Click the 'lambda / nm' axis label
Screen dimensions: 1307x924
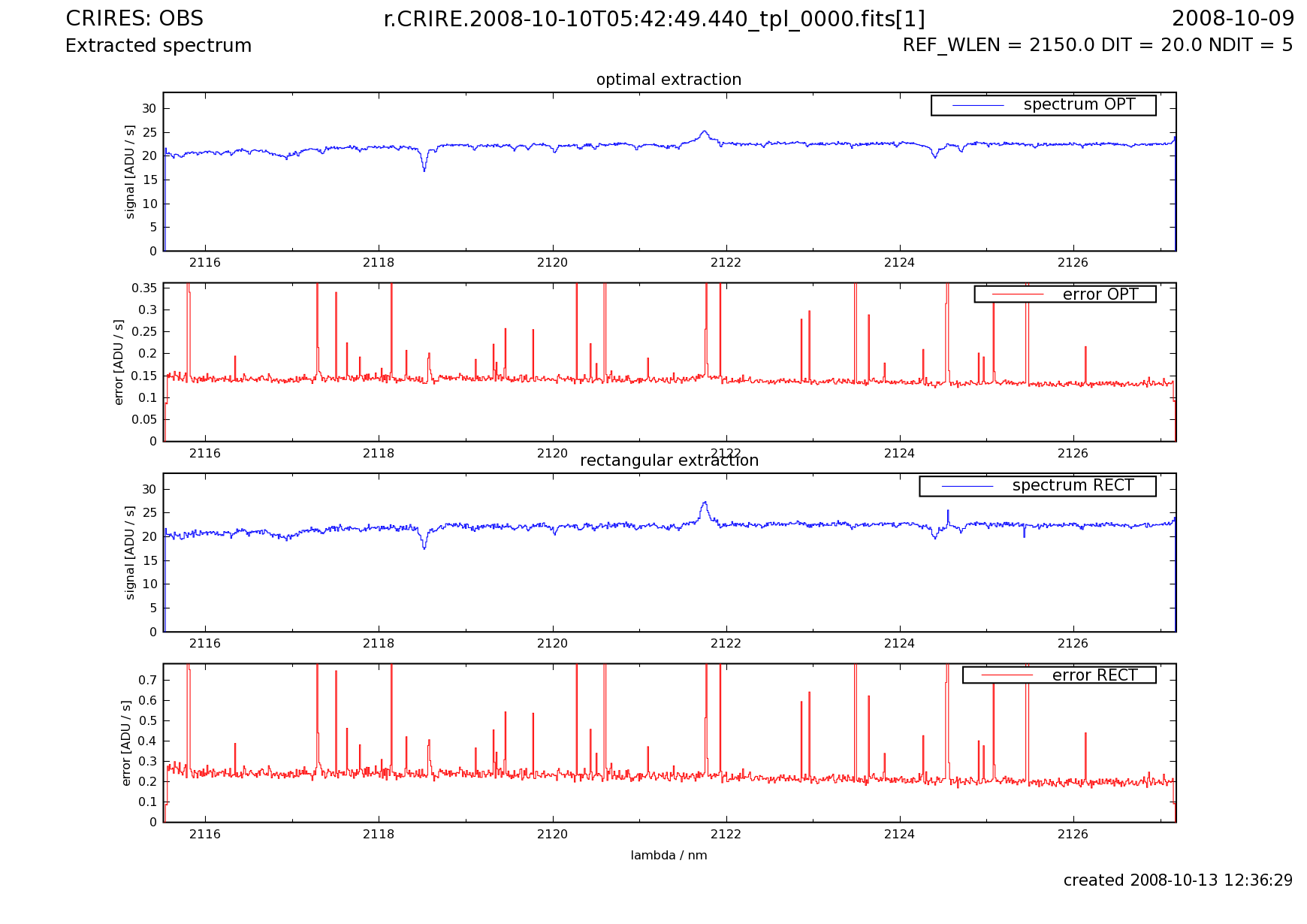point(669,856)
